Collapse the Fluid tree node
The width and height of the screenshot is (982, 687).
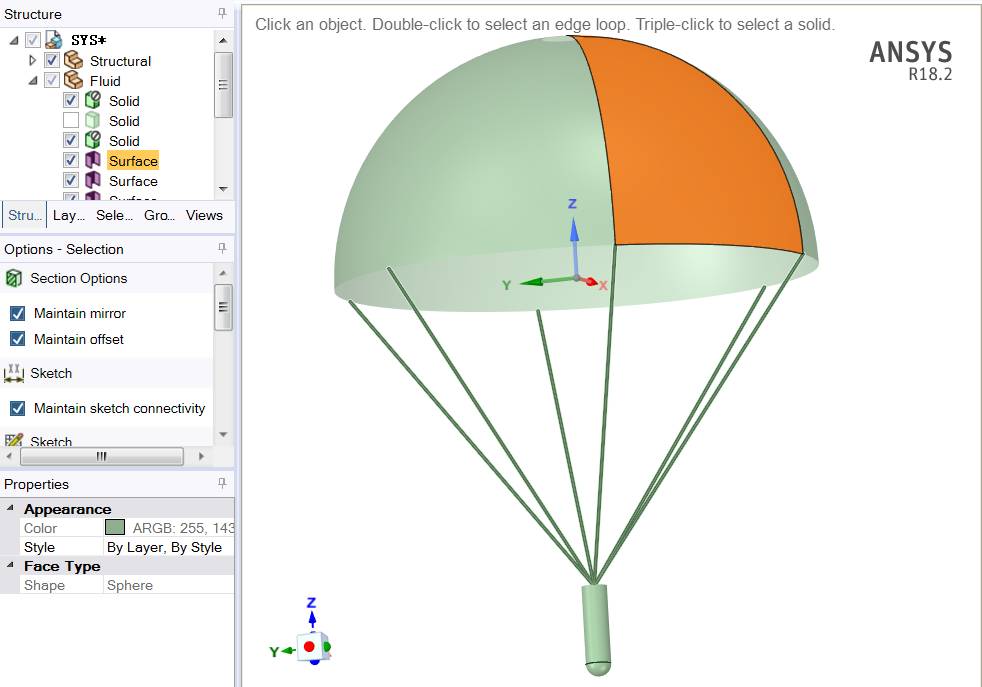click(33, 81)
